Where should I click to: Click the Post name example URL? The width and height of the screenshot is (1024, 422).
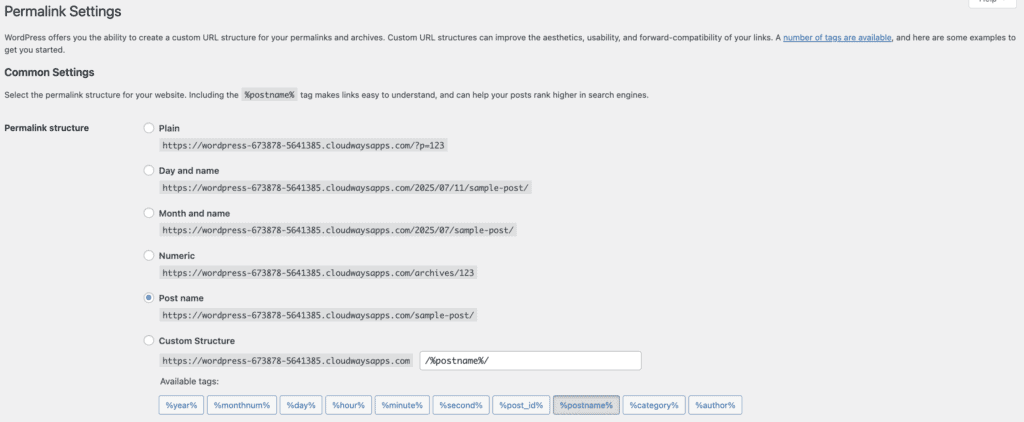pyautogui.click(x=318, y=316)
